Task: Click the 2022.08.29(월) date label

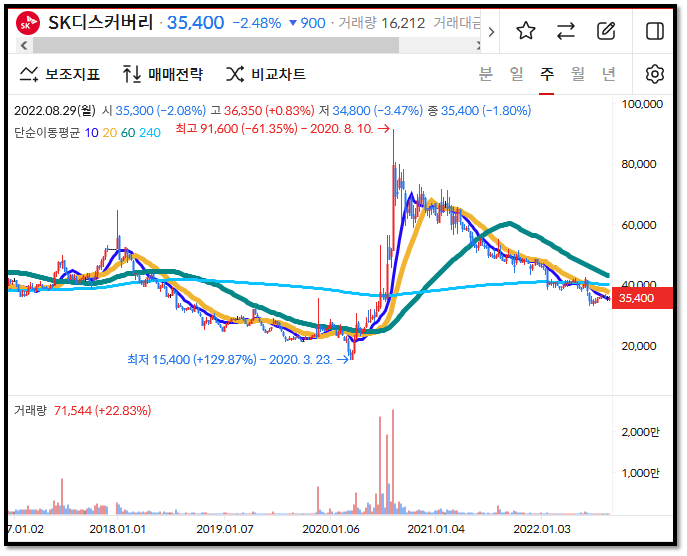Action: point(55,110)
